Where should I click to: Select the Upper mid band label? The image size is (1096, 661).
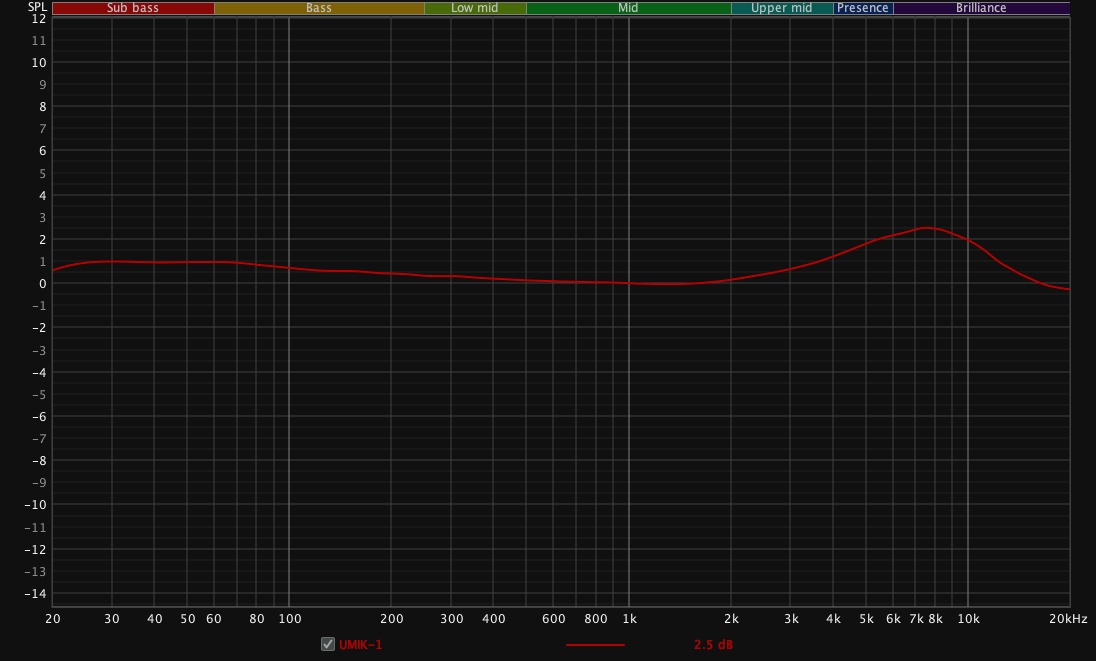pyautogui.click(x=782, y=8)
